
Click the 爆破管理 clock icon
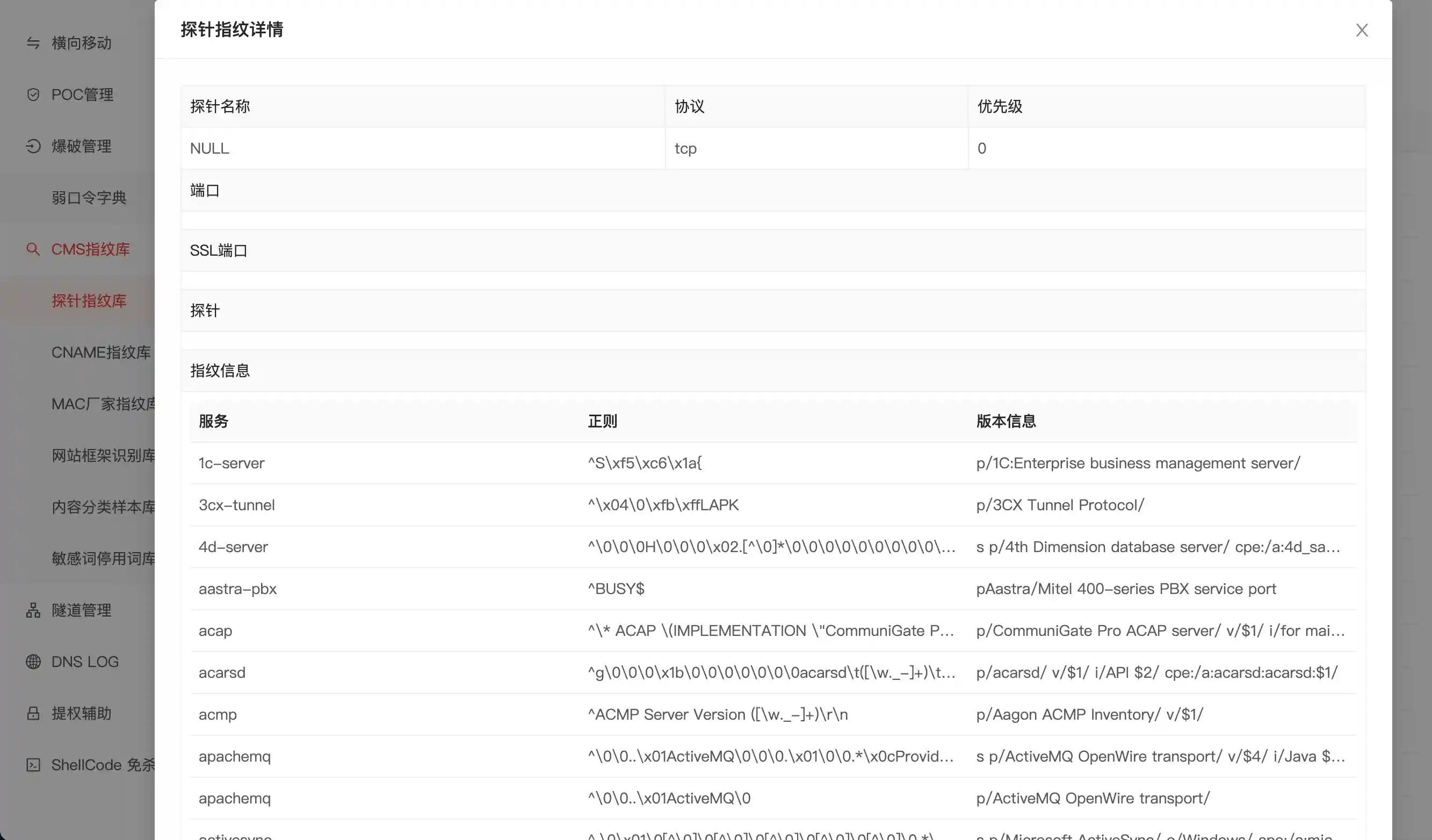coord(33,146)
